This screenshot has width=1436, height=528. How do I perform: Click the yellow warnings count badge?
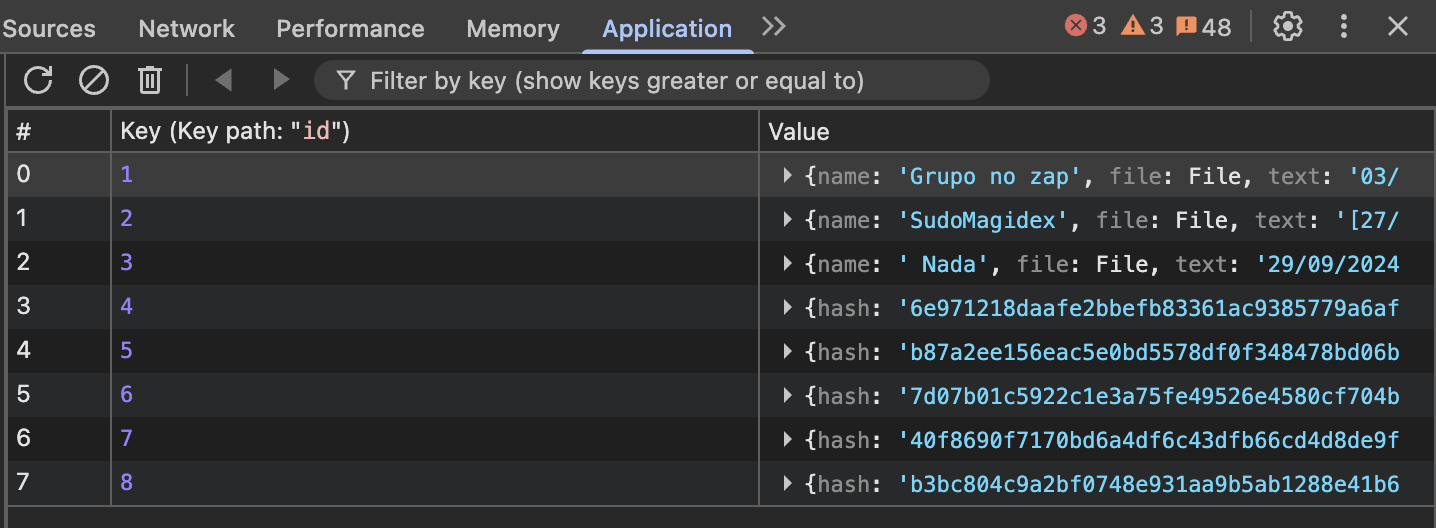point(1142,27)
